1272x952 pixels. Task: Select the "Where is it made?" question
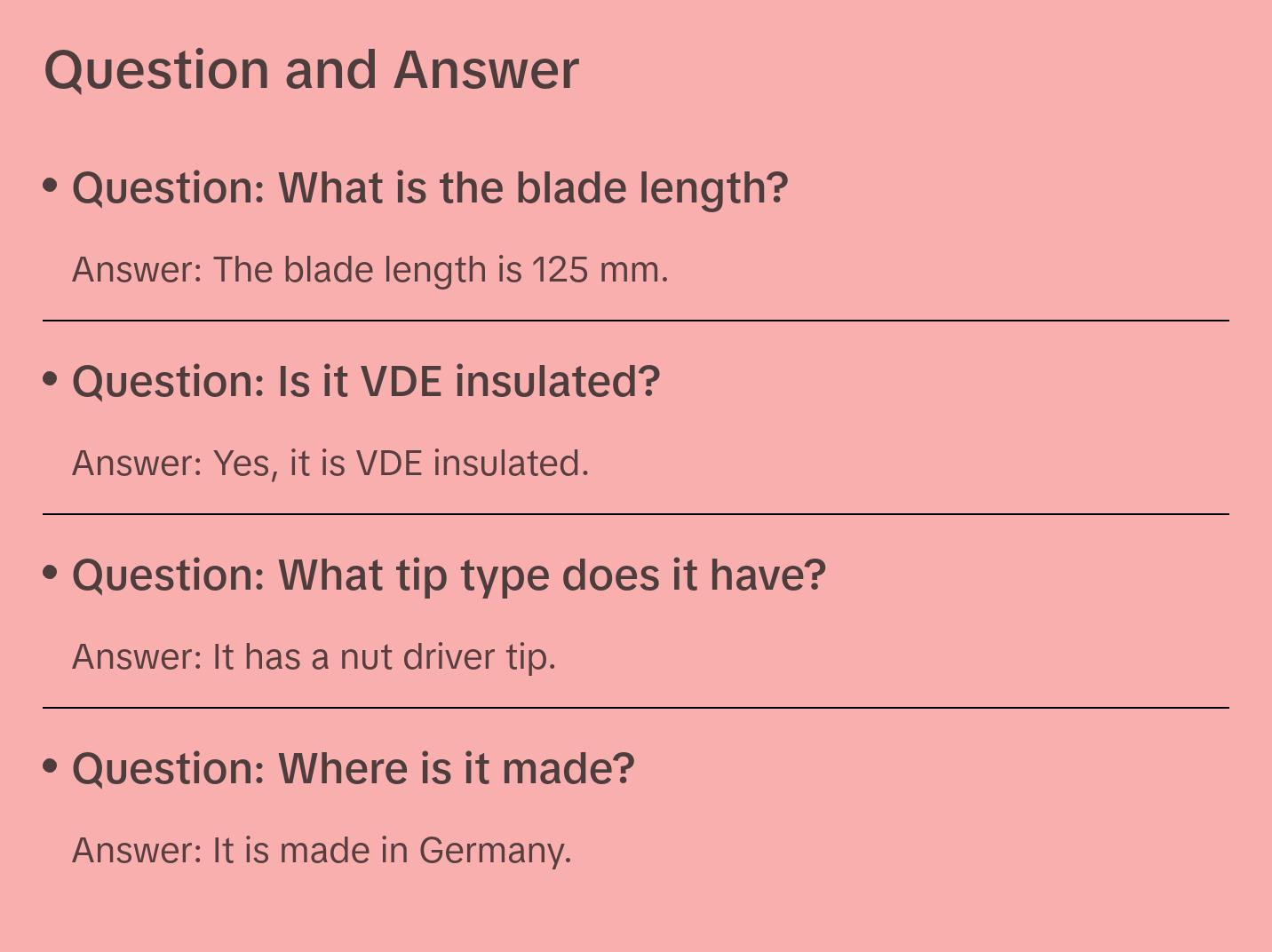[x=354, y=769]
